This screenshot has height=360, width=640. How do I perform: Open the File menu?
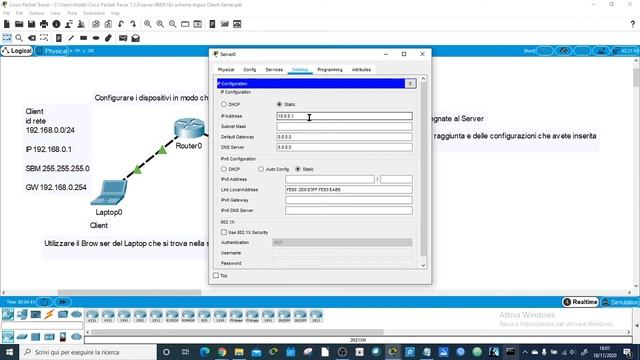pos(6,13)
